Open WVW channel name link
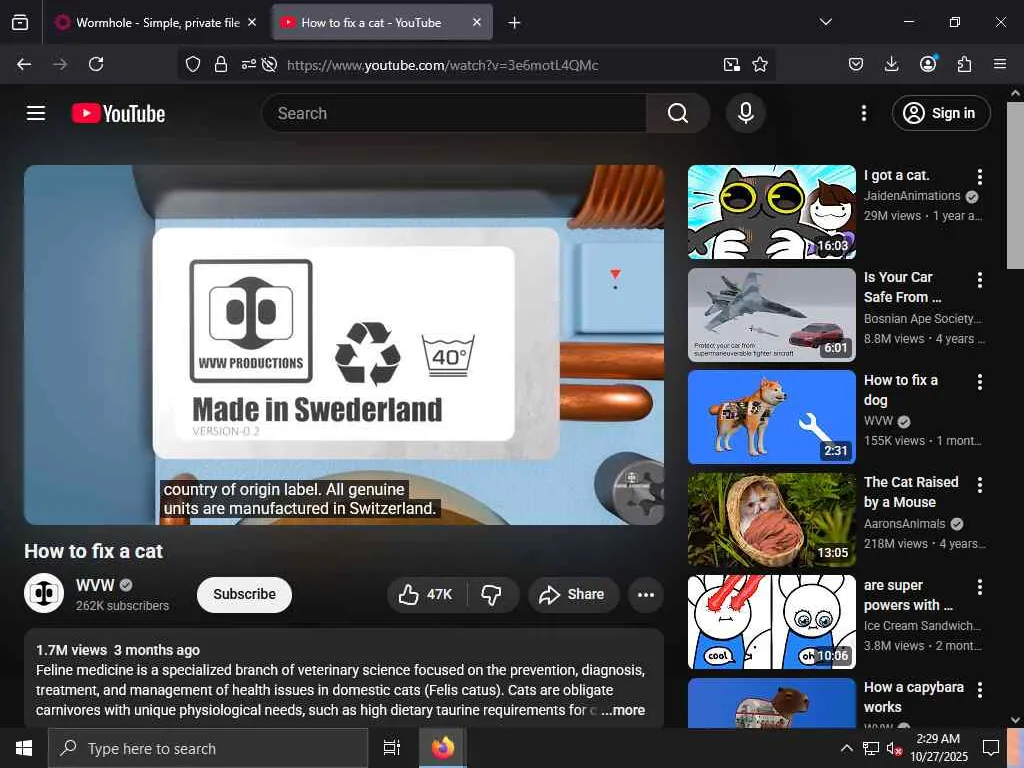This screenshot has height=768, width=1024. (95, 585)
